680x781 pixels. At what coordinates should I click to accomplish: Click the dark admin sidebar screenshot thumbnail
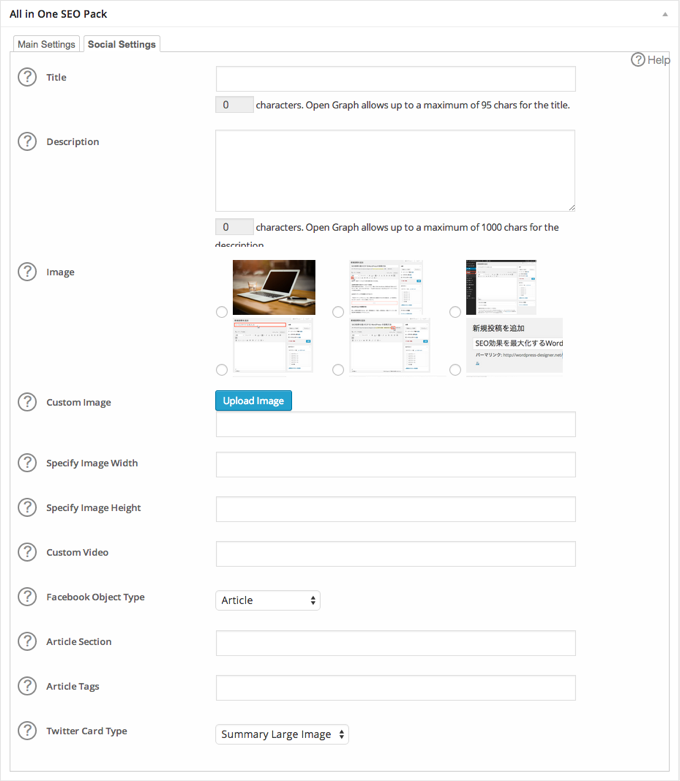(501, 287)
